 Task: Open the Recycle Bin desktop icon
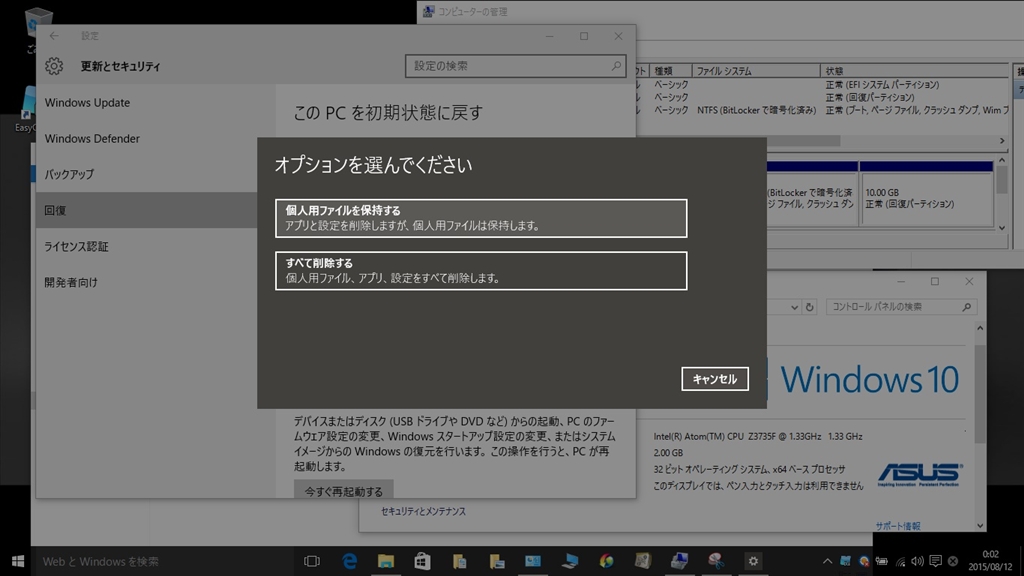tap(38, 22)
